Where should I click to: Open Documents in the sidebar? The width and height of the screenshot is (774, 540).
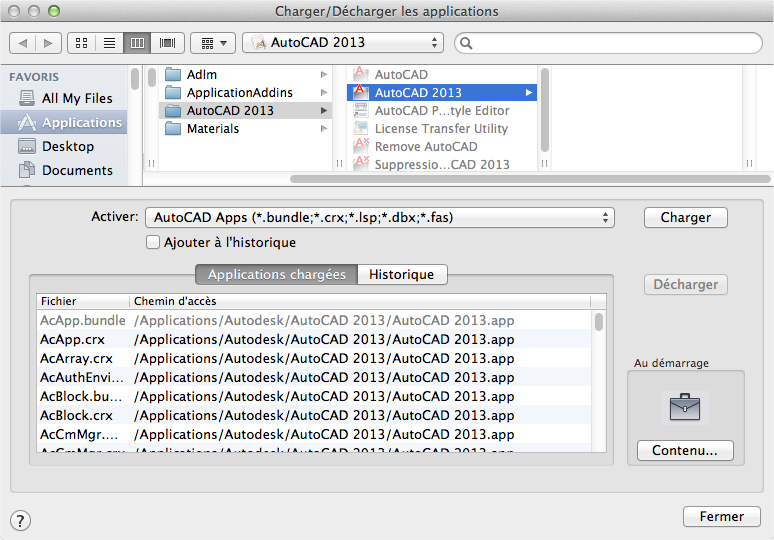(66, 170)
